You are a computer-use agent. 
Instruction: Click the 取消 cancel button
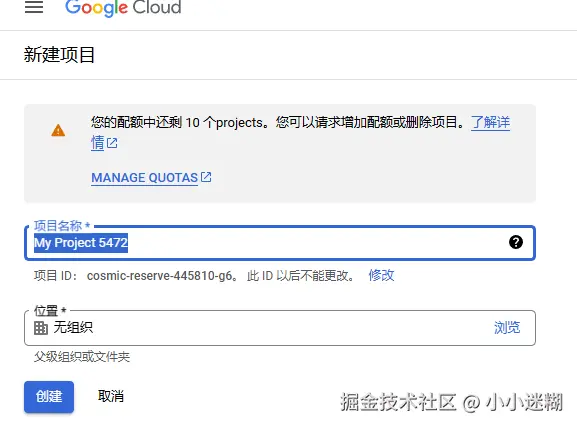click(x=111, y=396)
